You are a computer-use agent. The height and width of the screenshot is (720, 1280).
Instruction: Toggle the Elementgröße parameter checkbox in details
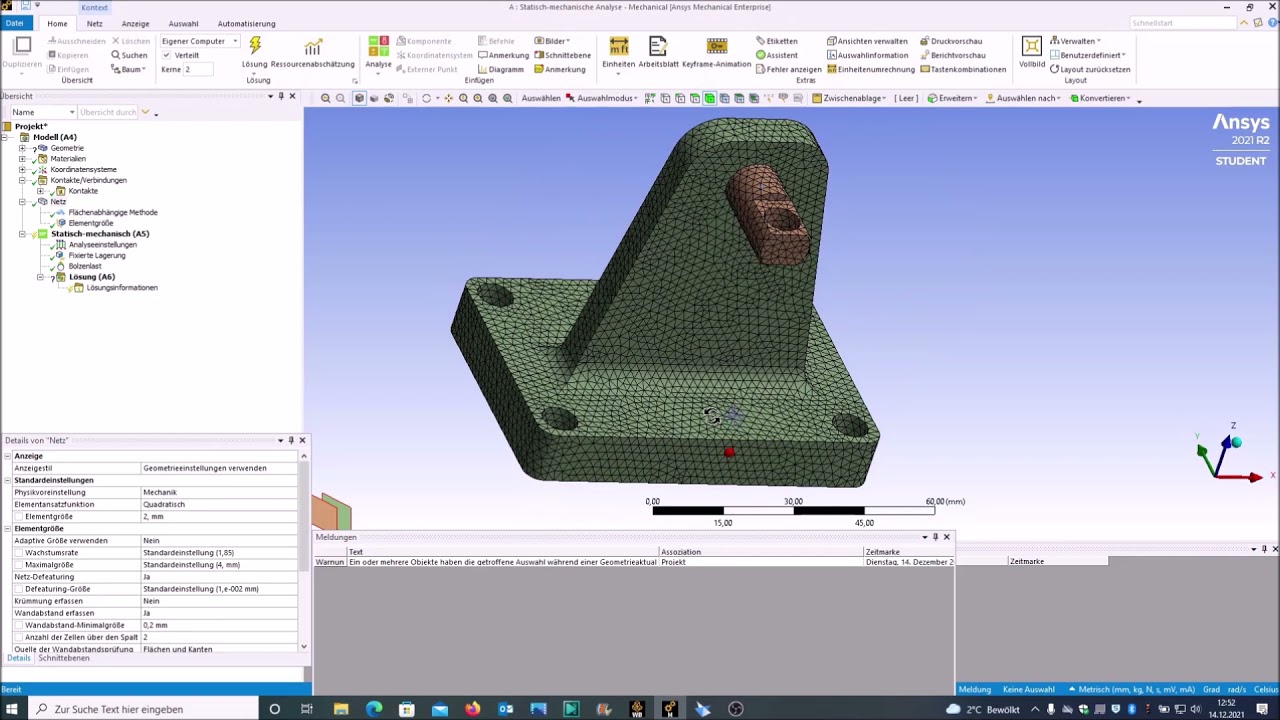coord(19,517)
